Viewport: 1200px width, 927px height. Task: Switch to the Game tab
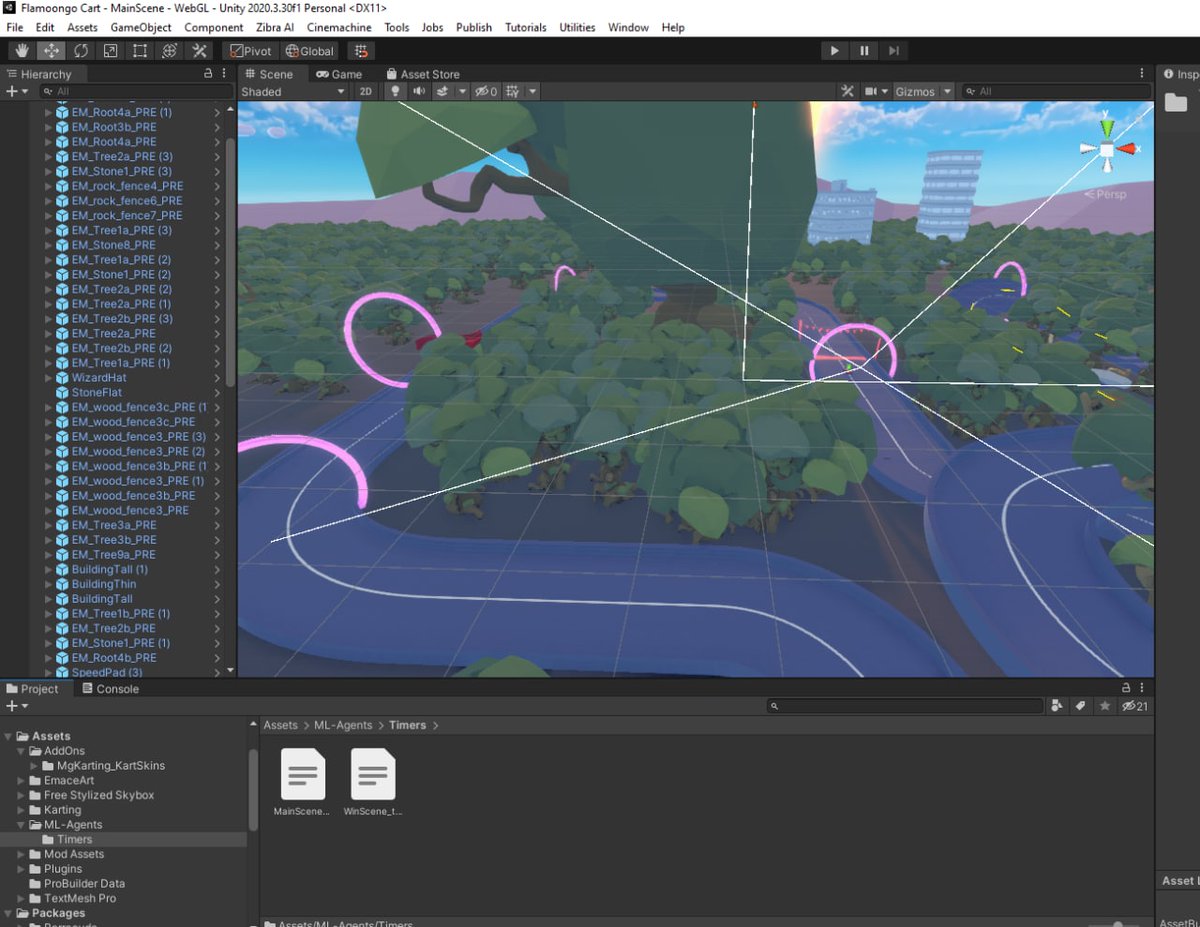339,74
